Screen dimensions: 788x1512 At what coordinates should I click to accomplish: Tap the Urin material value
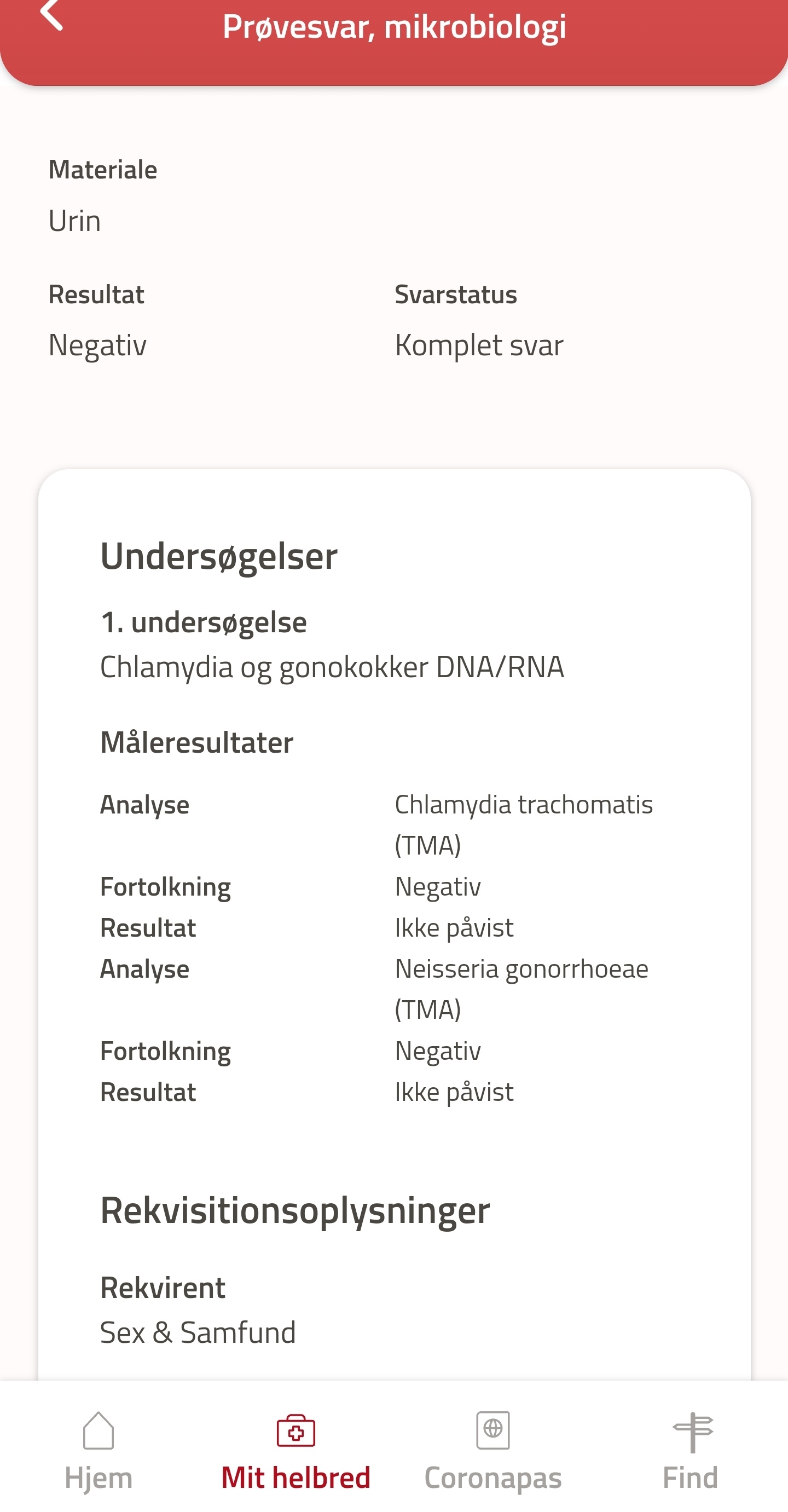(x=74, y=221)
